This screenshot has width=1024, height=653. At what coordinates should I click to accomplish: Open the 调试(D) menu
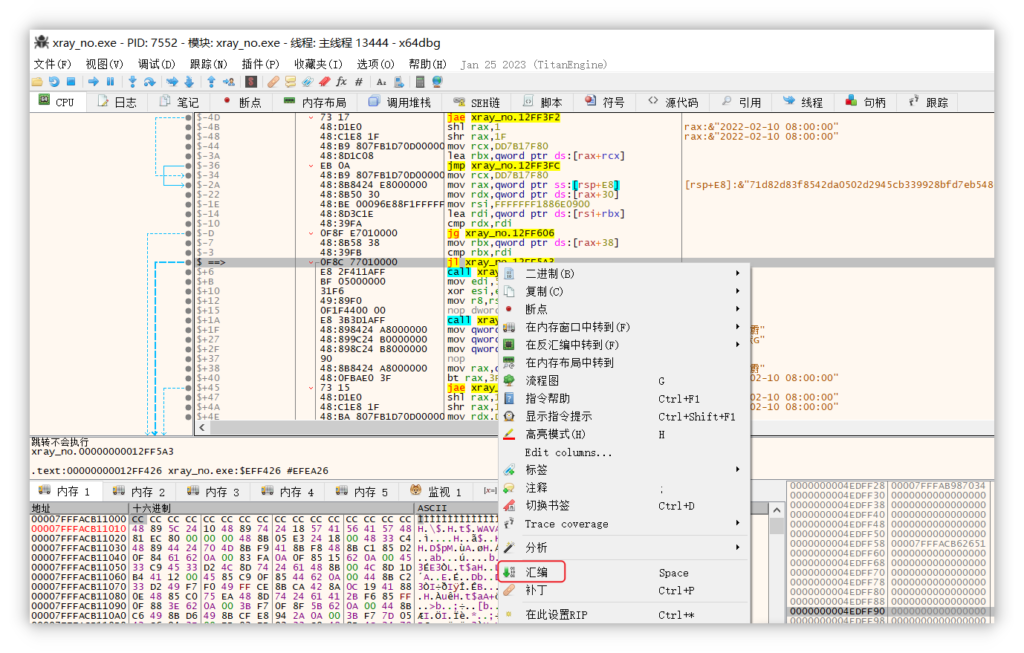(x=157, y=64)
